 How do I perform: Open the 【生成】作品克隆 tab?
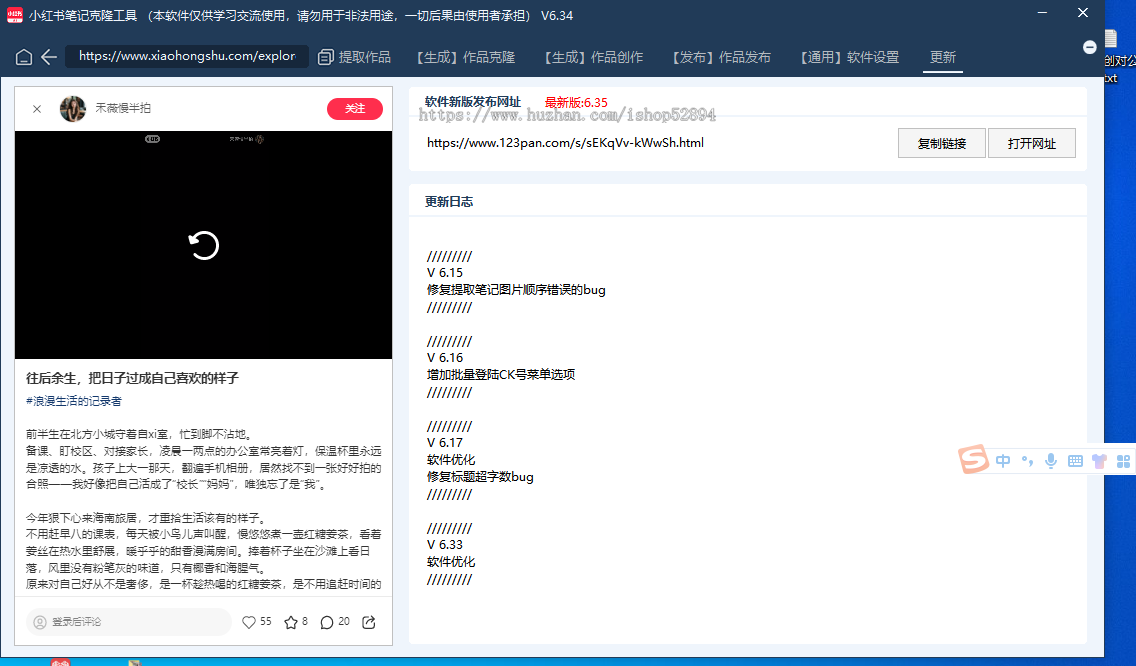click(465, 57)
